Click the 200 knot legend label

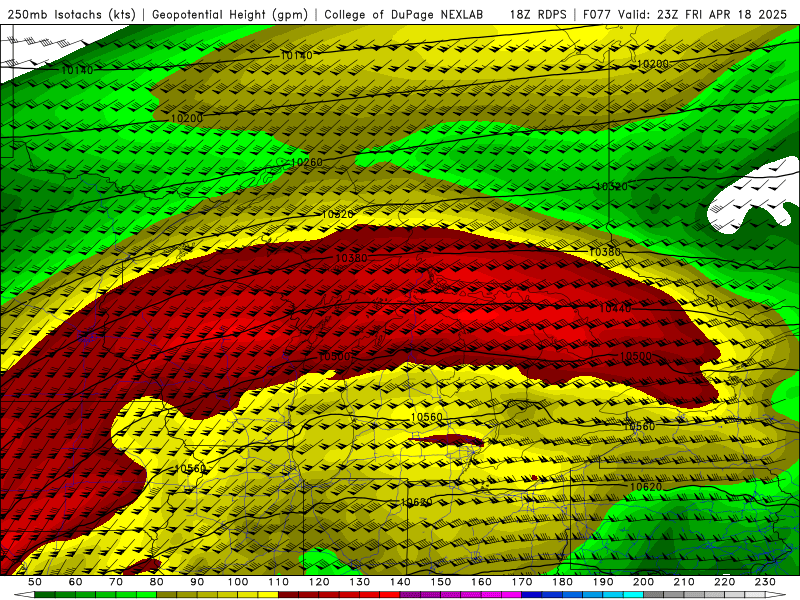pos(643,582)
